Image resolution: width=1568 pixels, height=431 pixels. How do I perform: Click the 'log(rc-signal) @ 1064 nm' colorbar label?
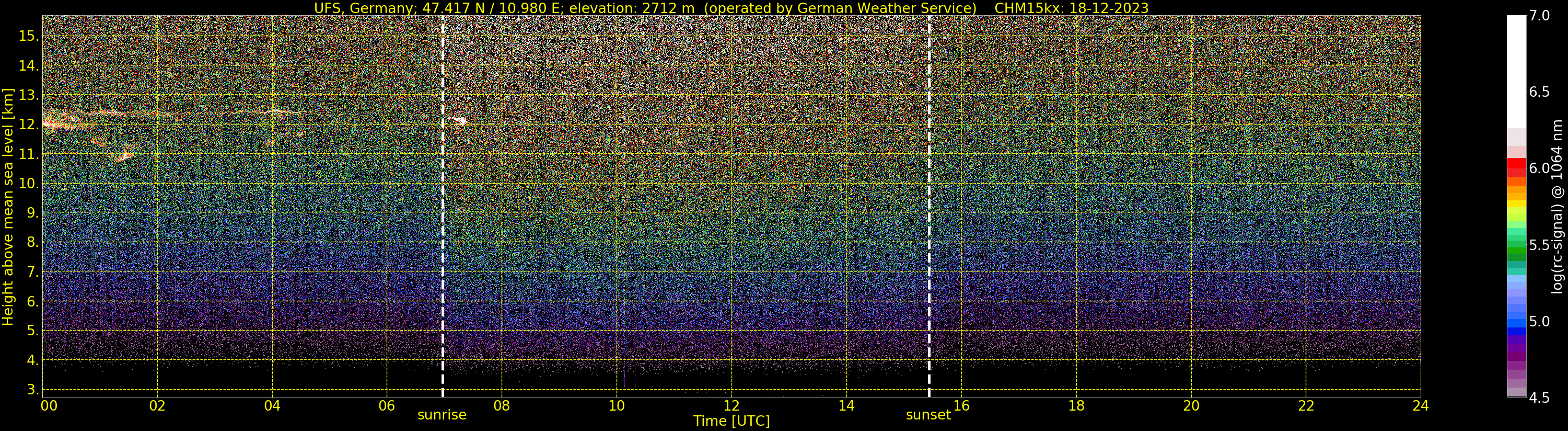(x=1557, y=206)
